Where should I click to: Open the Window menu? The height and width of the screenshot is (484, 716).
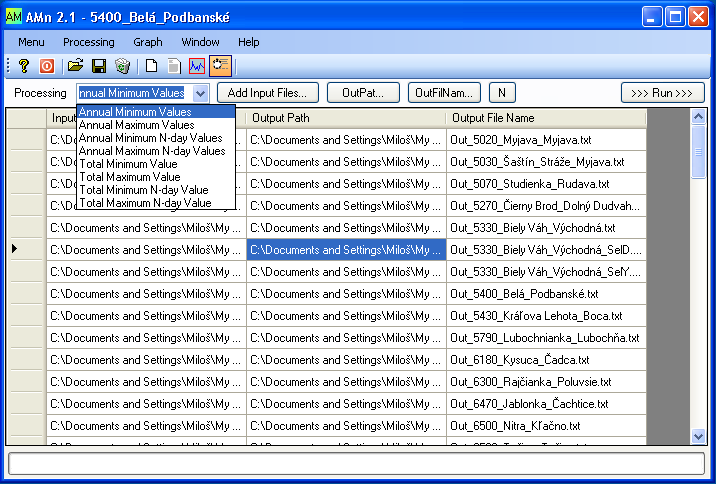click(200, 42)
